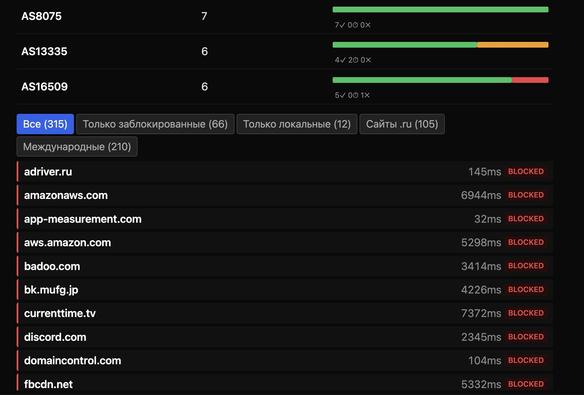Click BLOCKED badge for amazonaws.com
Image resolution: width=584 pixels, height=395 pixels.
pos(526,195)
